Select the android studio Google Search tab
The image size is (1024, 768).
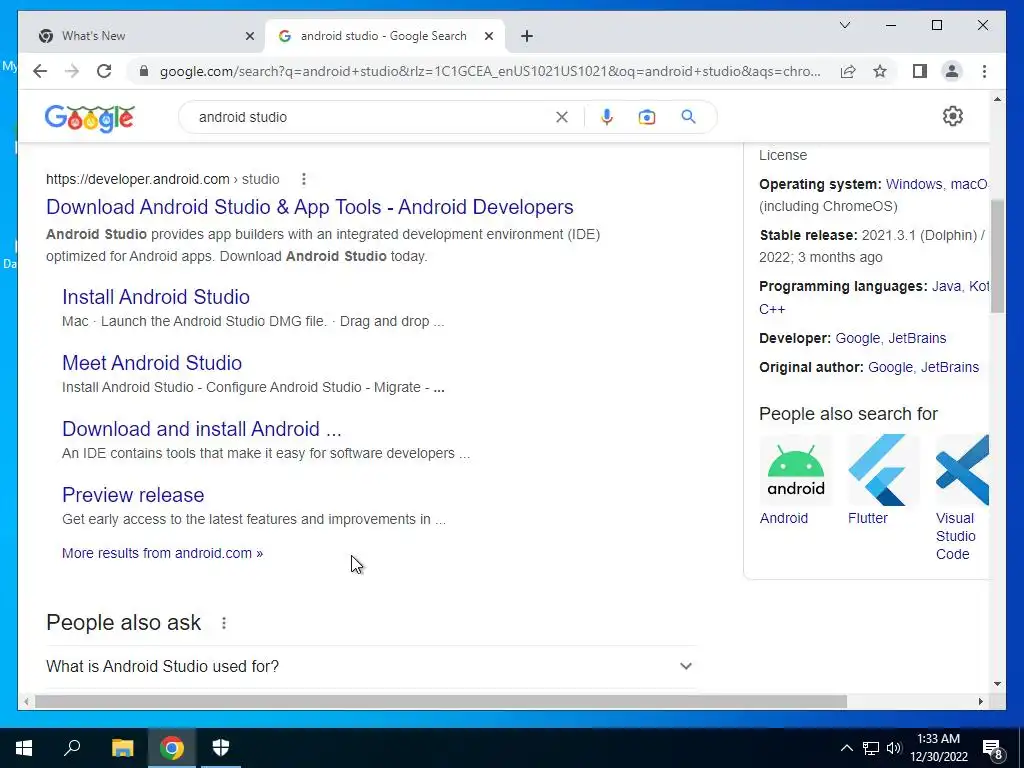point(385,36)
